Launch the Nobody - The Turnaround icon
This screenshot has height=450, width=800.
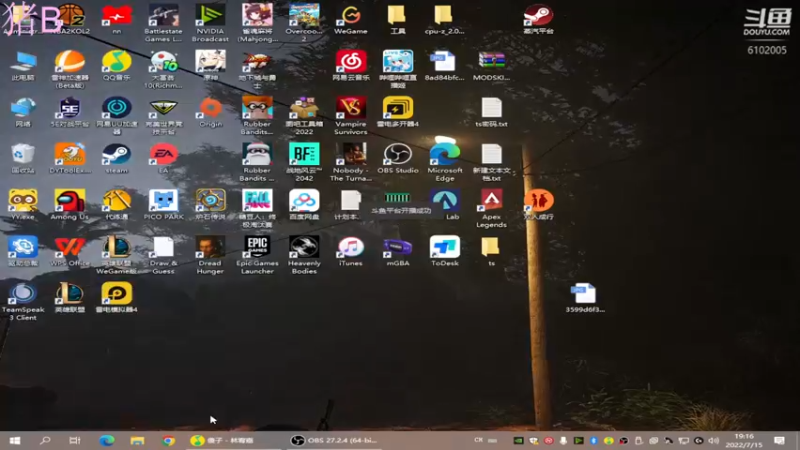pos(351,162)
